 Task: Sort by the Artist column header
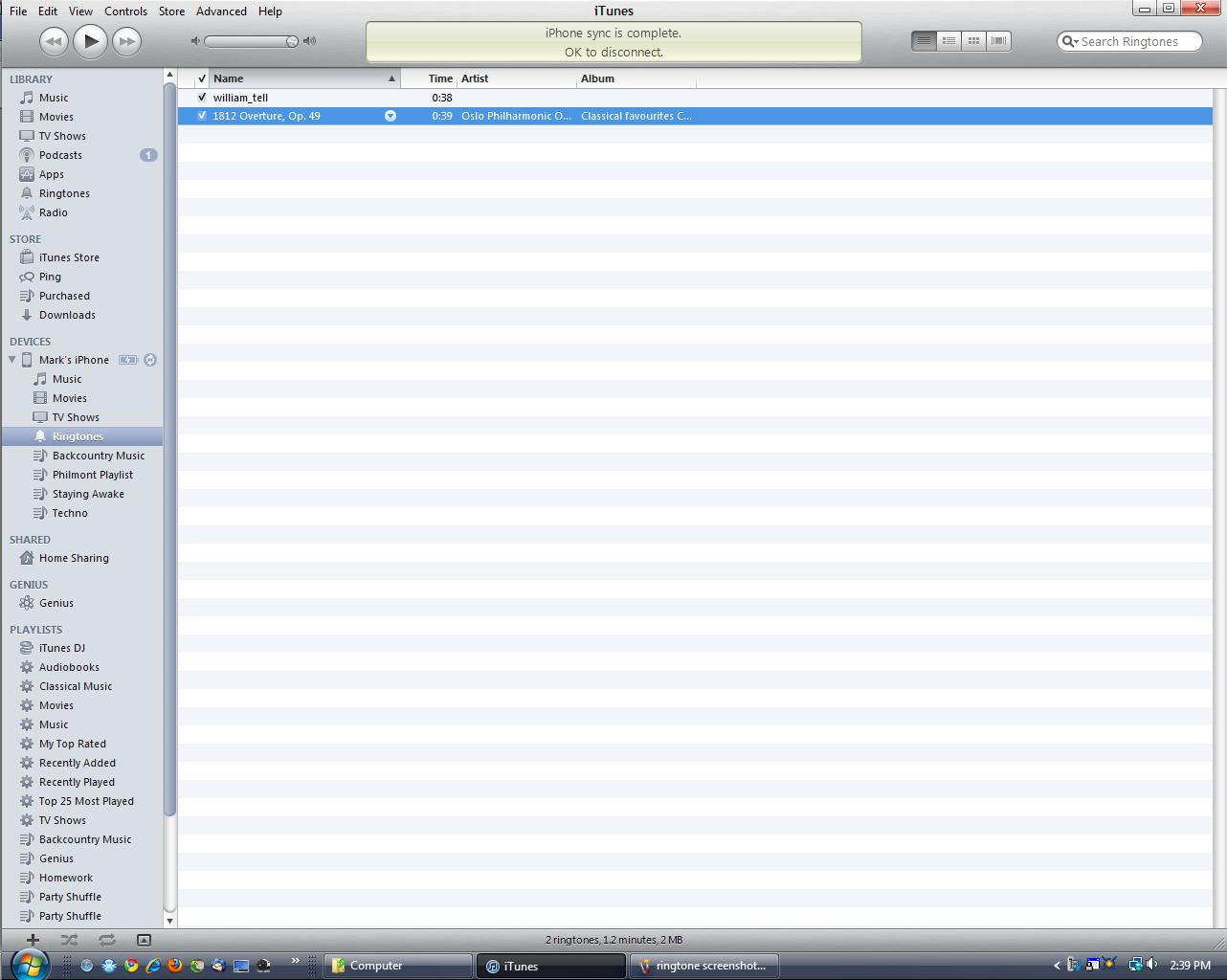pyautogui.click(x=517, y=78)
